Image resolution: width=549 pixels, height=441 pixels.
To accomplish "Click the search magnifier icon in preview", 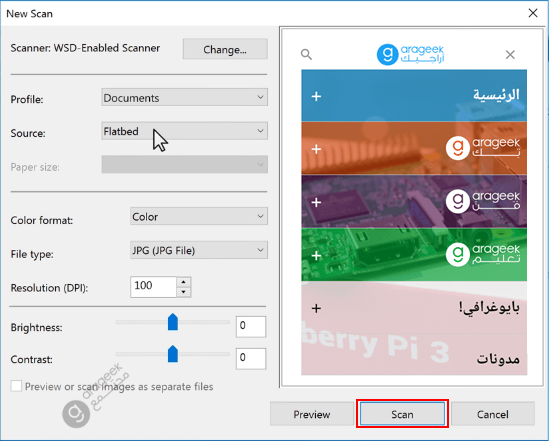I will point(306,55).
